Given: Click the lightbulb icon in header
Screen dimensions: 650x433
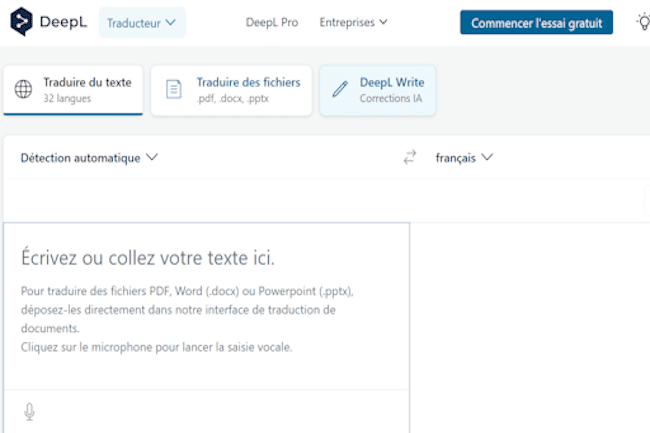Looking at the screenshot, I should (x=644, y=22).
